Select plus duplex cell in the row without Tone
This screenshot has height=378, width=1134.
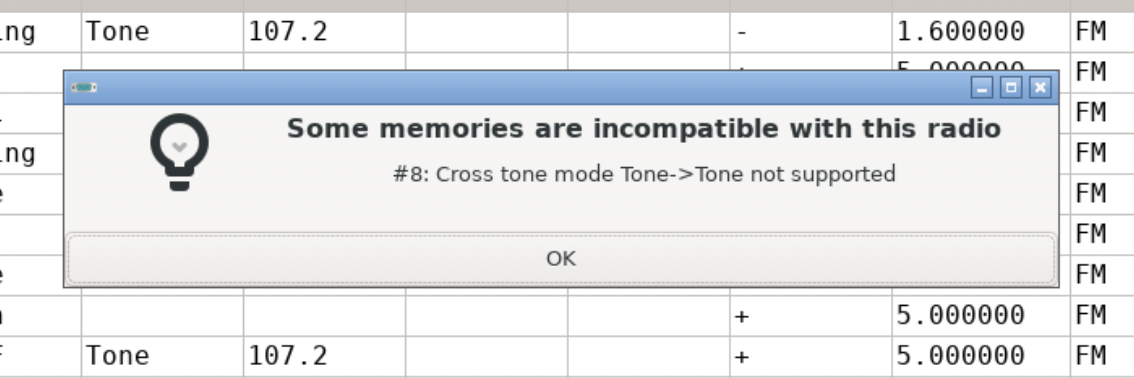(x=811, y=315)
